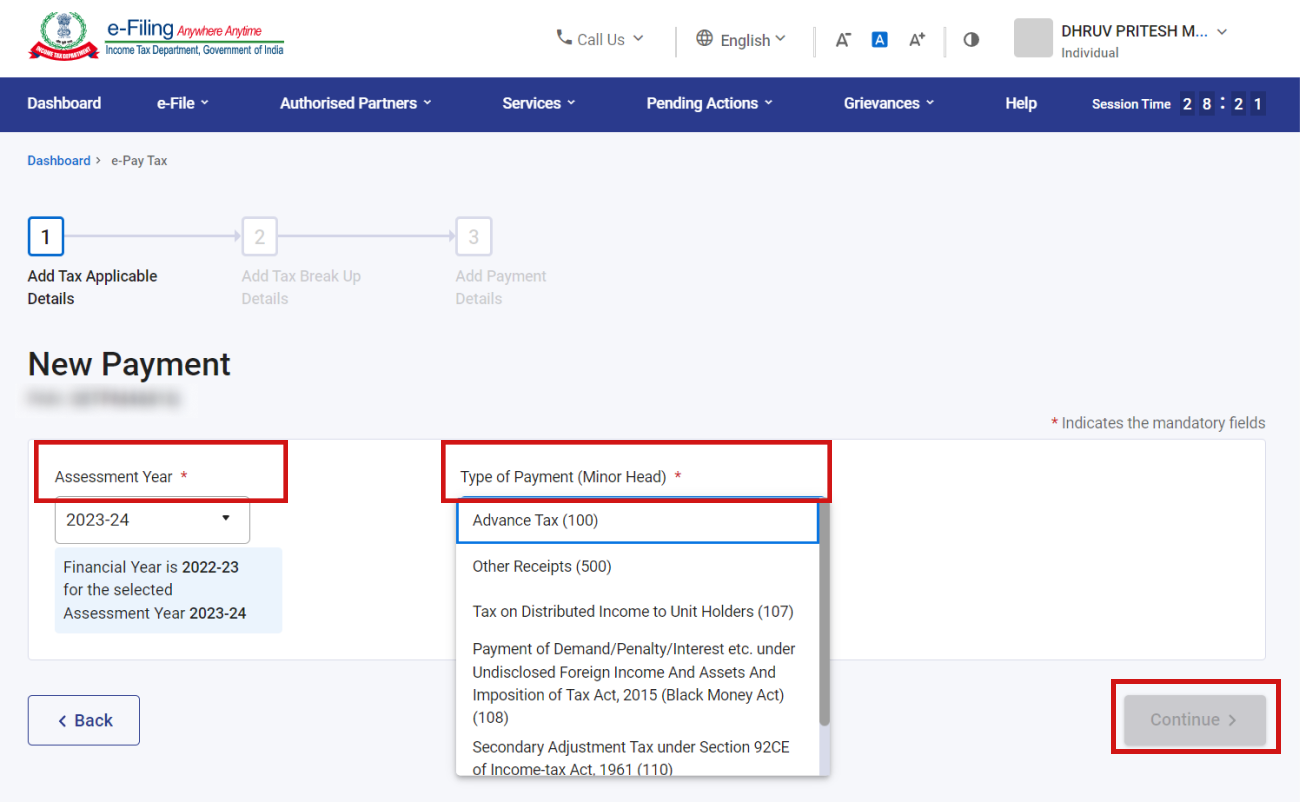This screenshot has height=802, width=1300.
Task: Change the language from the English dropdown
Action: 741,40
